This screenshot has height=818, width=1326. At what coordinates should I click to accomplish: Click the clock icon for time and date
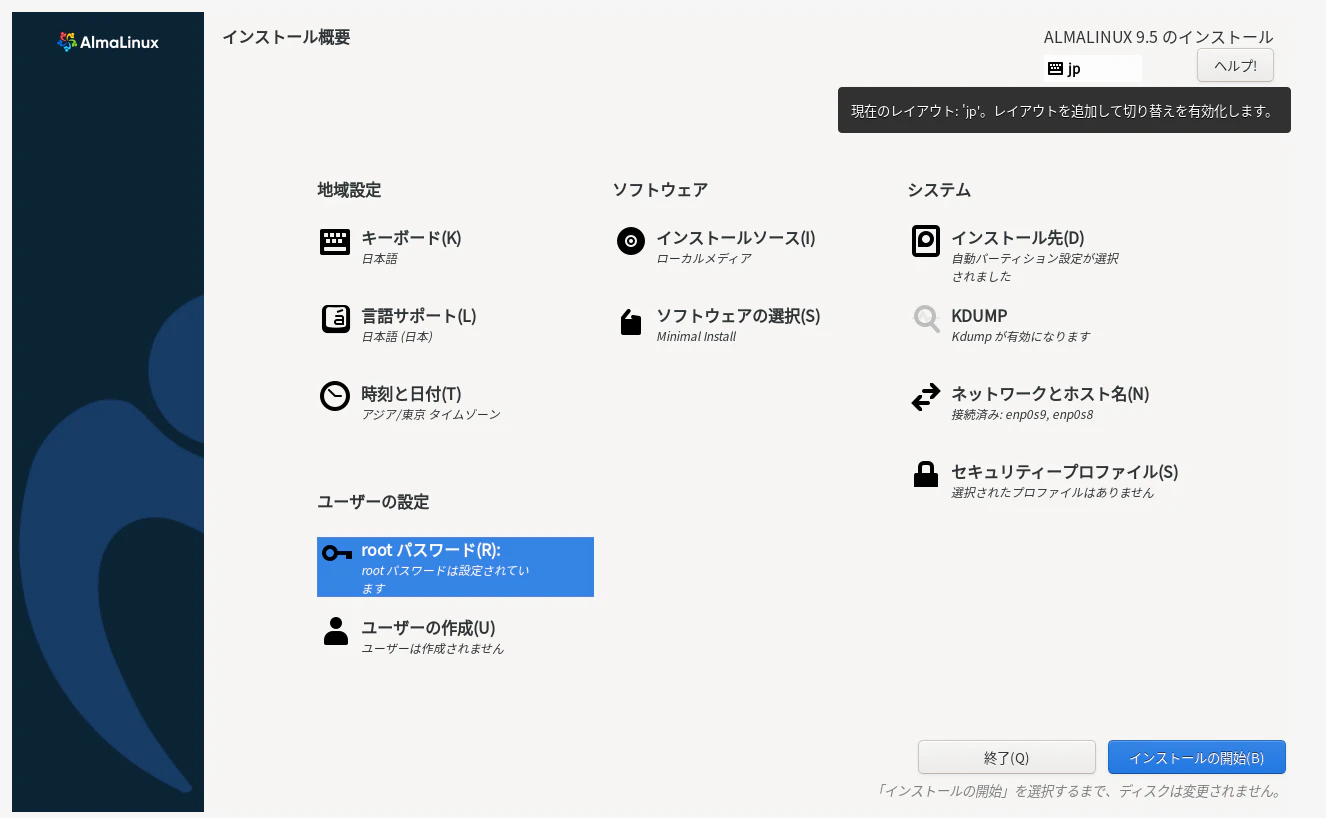coord(335,397)
